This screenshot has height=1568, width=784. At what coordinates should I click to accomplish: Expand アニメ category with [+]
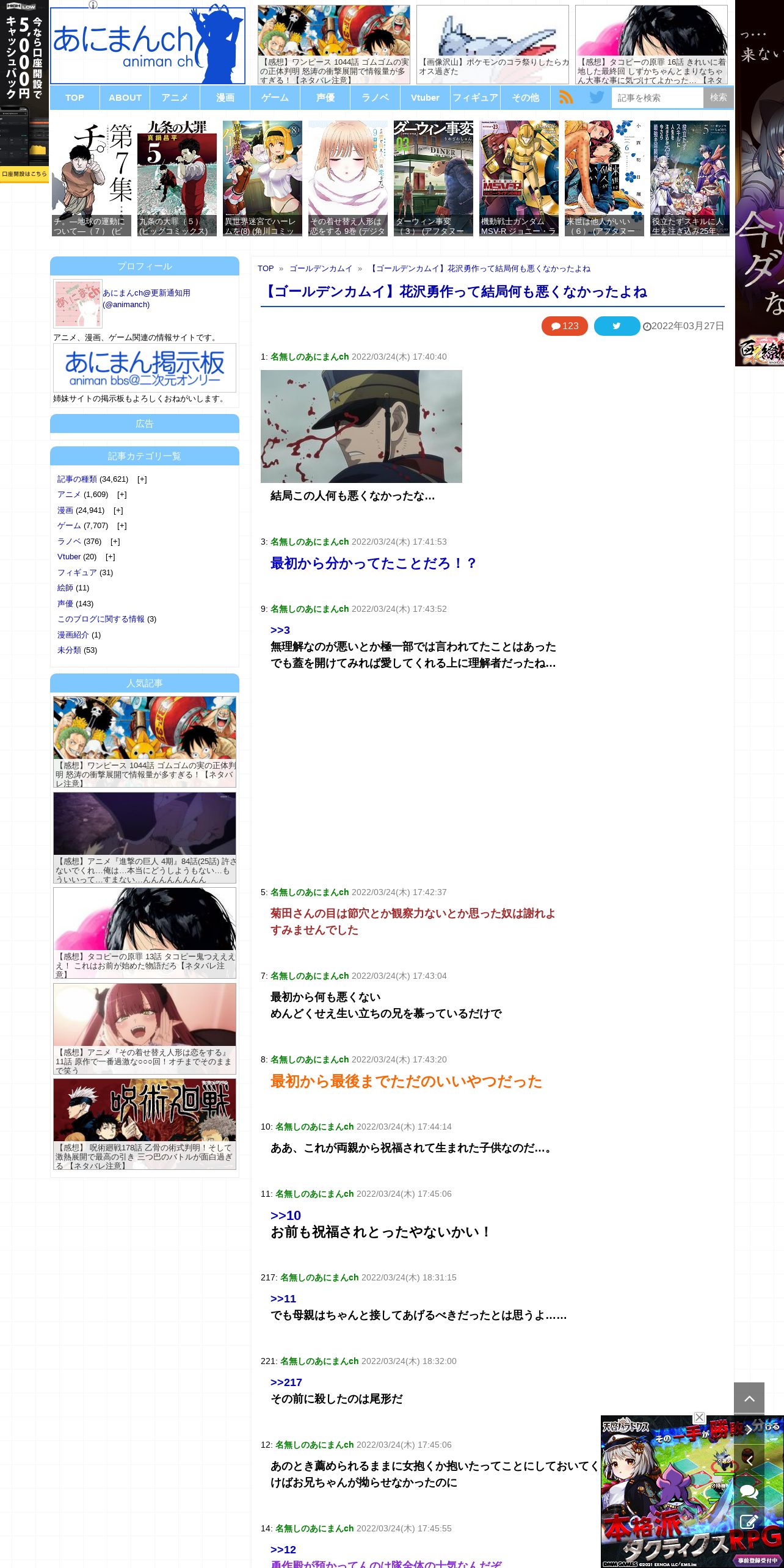(x=122, y=495)
